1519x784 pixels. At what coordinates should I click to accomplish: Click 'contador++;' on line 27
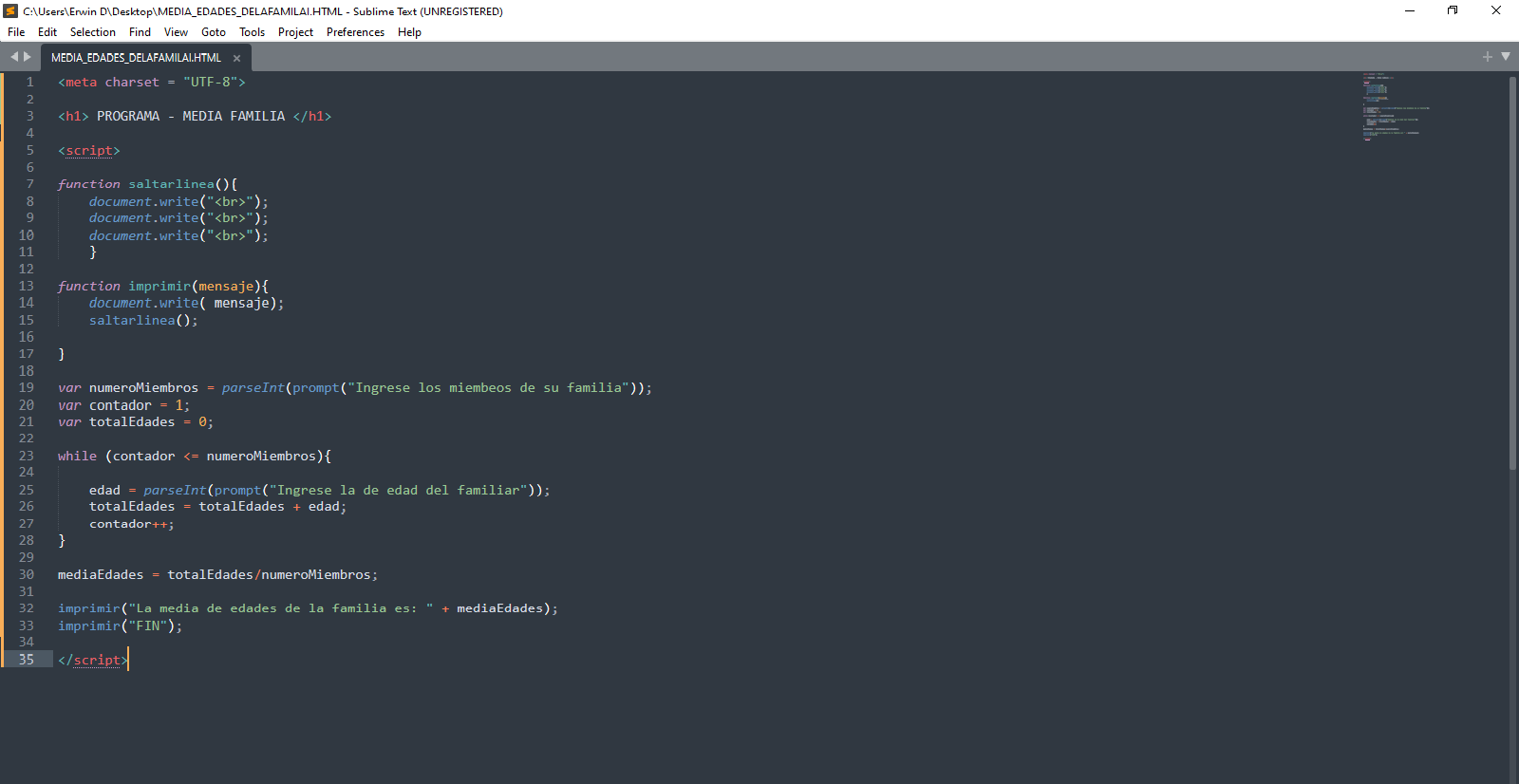pyautogui.click(x=132, y=524)
